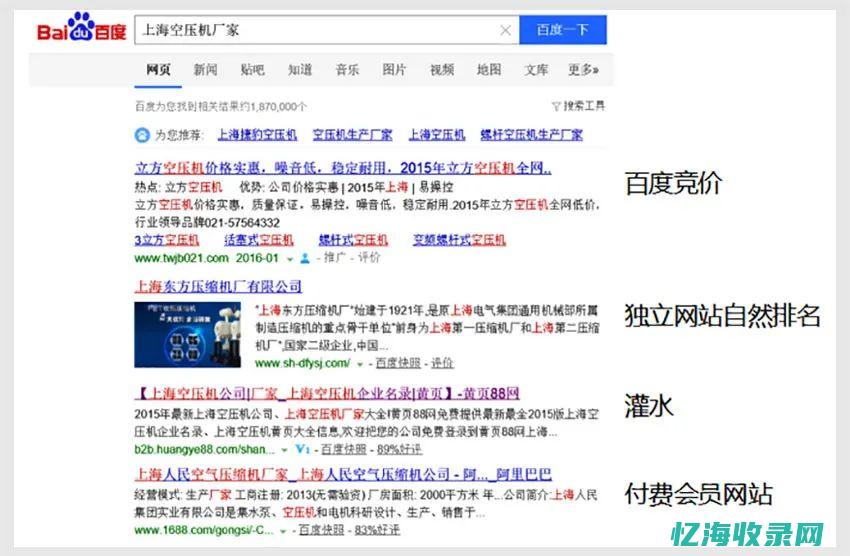Open the 活塞式空压机 sublink

[x=259, y=240]
